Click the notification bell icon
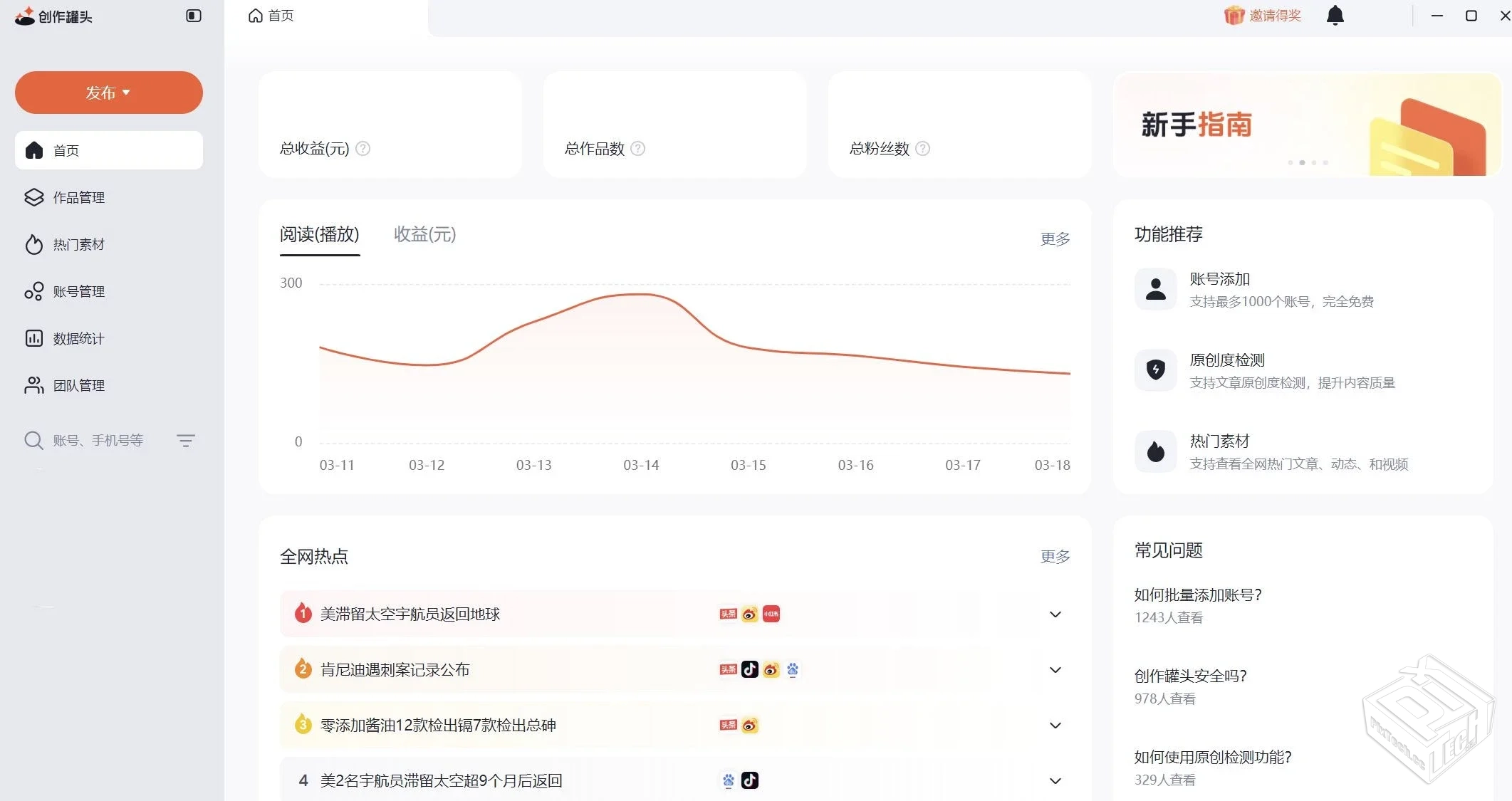Image resolution: width=1512 pixels, height=801 pixels. click(x=1335, y=15)
